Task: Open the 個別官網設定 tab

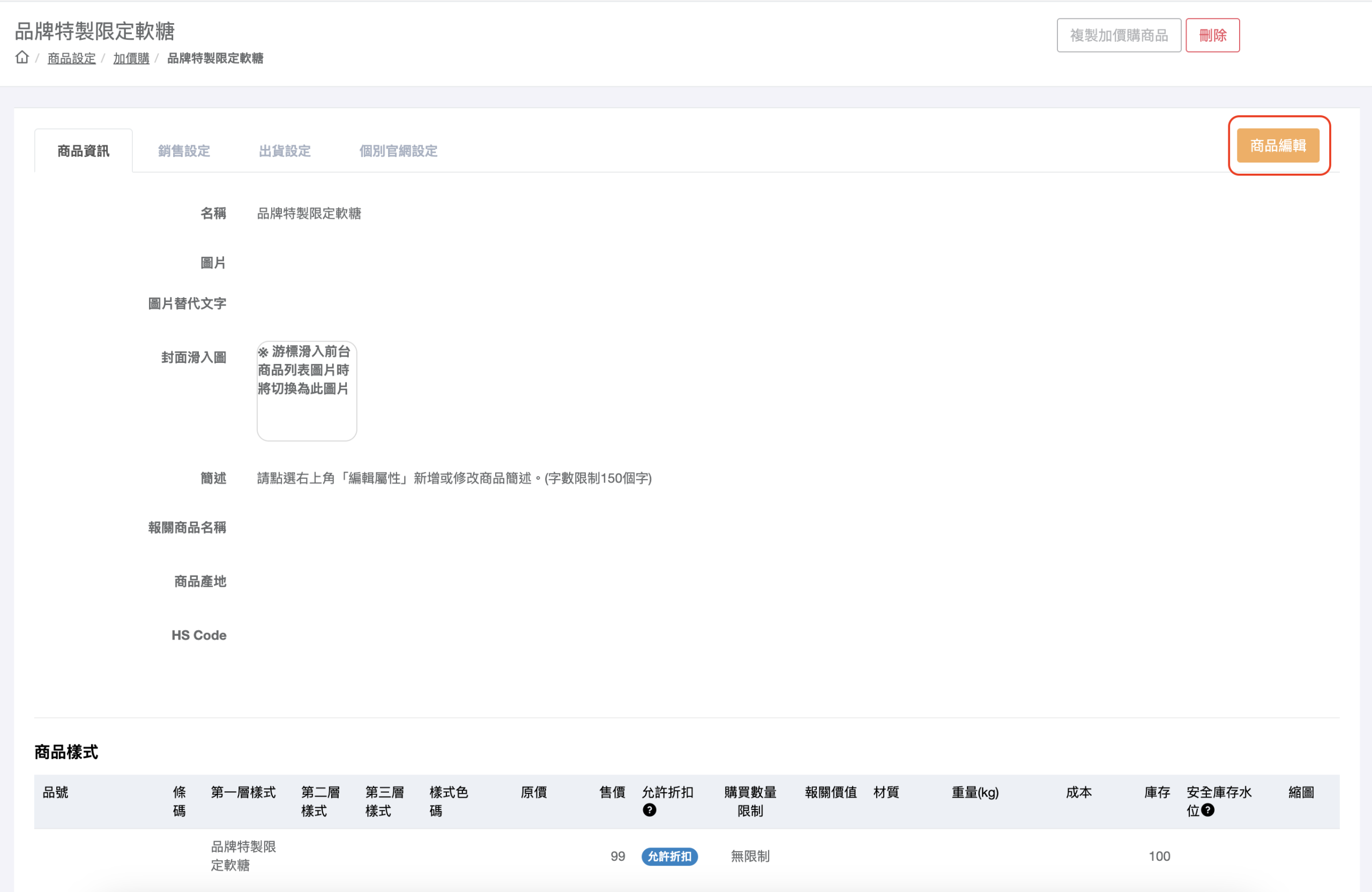Action: pyautogui.click(x=398, y=151)
